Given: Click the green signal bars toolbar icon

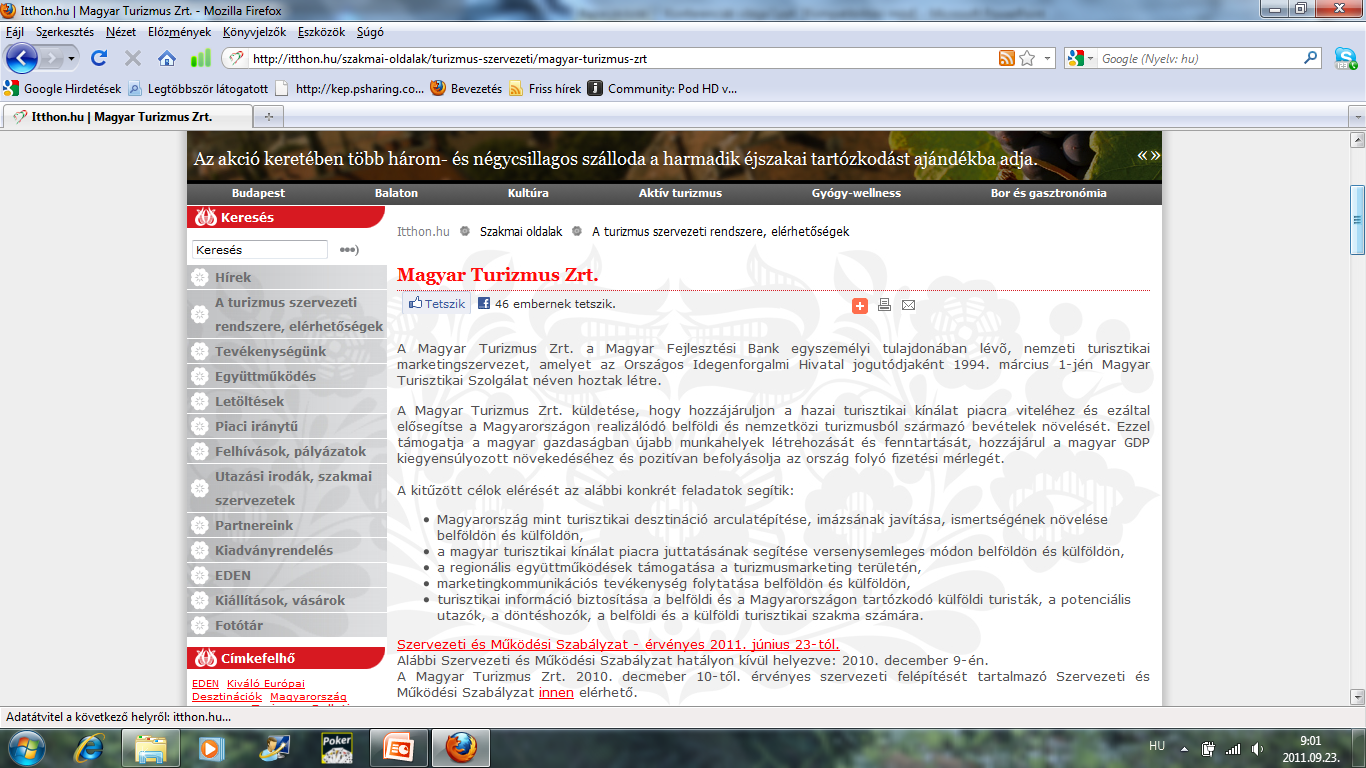Looking at the screenshot, I should point(201,59).
